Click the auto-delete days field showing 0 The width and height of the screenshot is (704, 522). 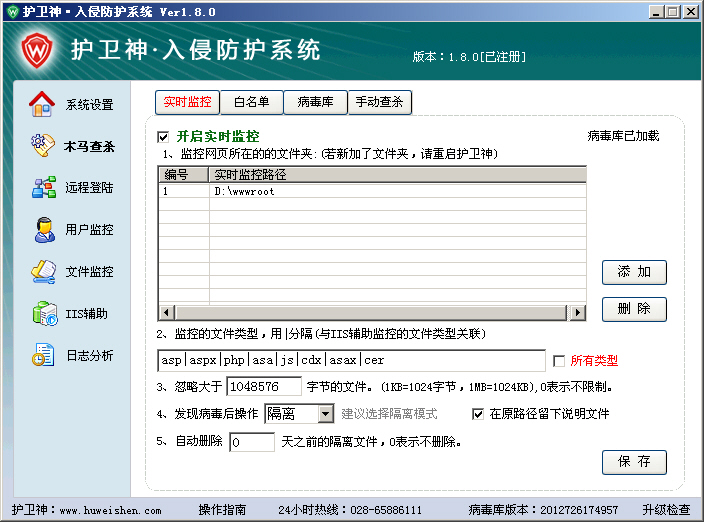point(252,442)
